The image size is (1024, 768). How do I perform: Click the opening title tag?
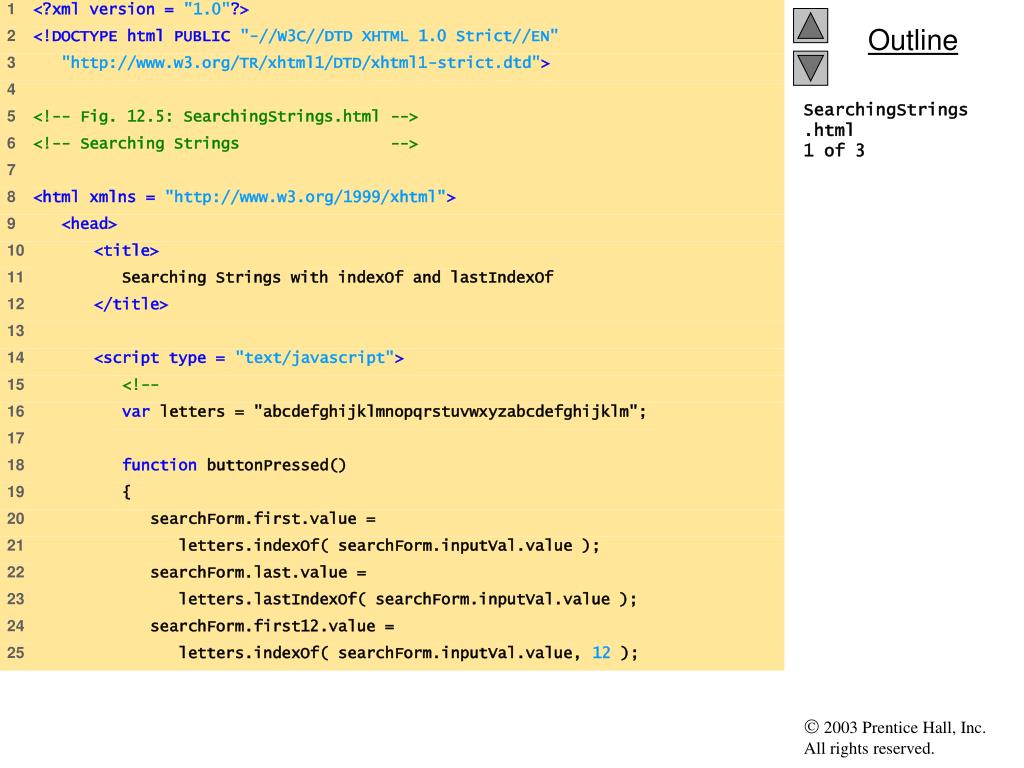126,250
